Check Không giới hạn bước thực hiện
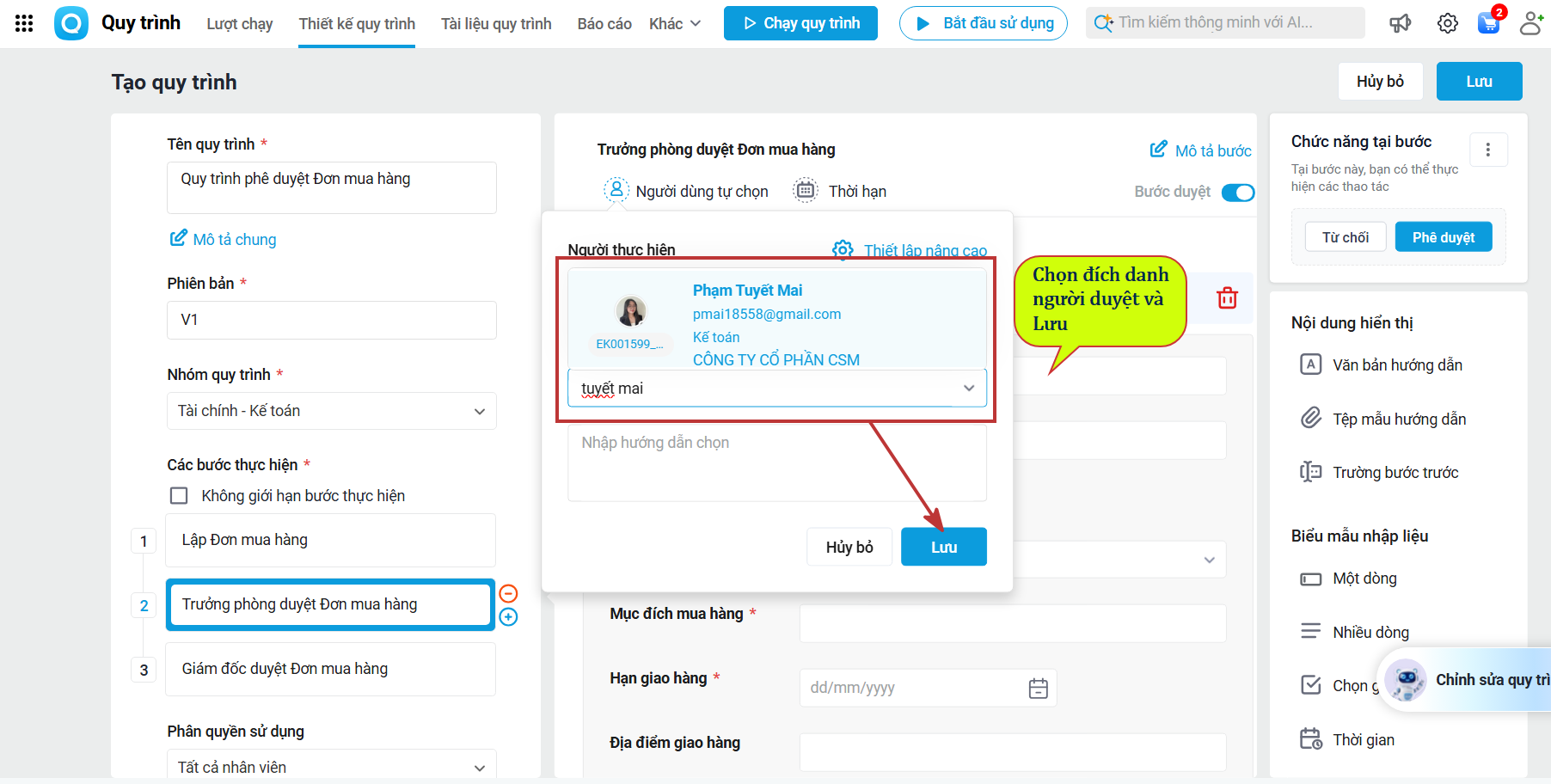The width and height of the screenshot is (1551, 784). [x=179, y=496]
